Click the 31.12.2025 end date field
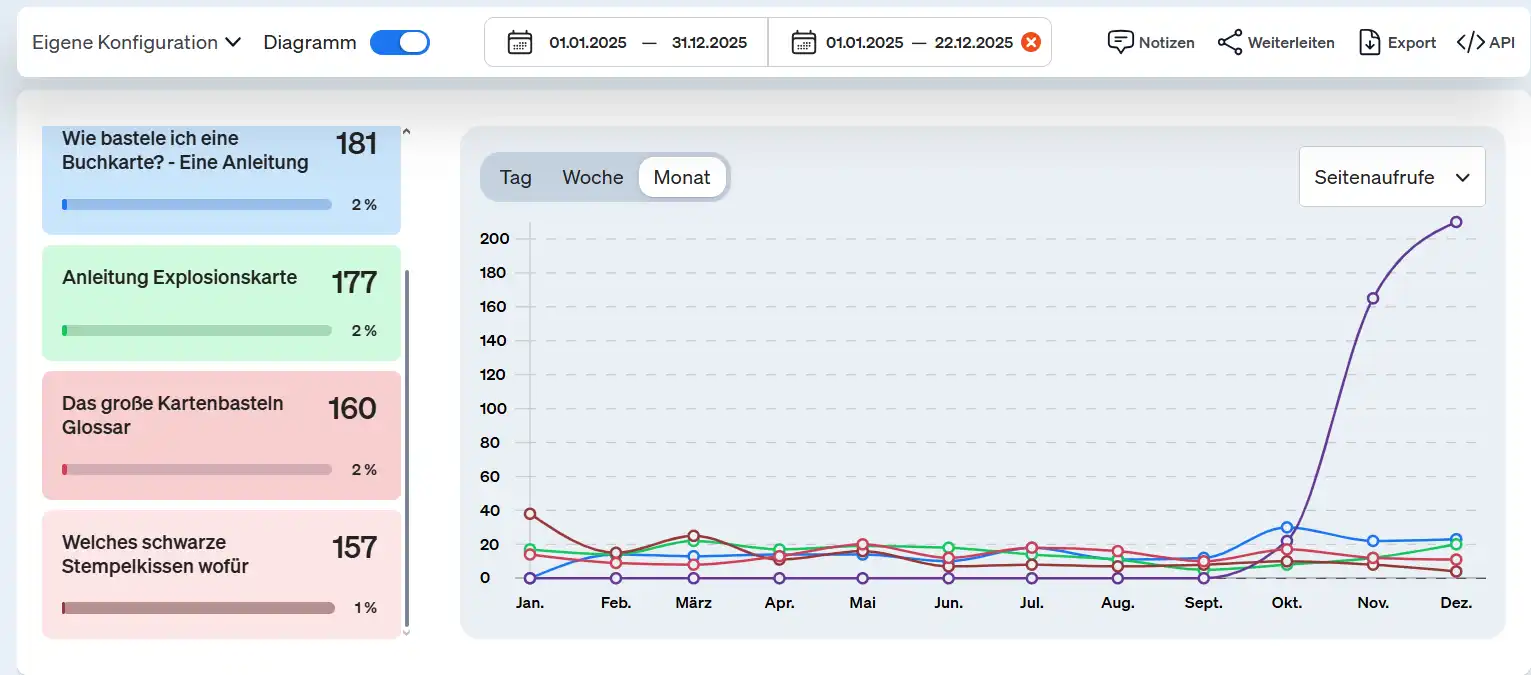Viewport: 1531px width, 675px height. pos(709,42)
